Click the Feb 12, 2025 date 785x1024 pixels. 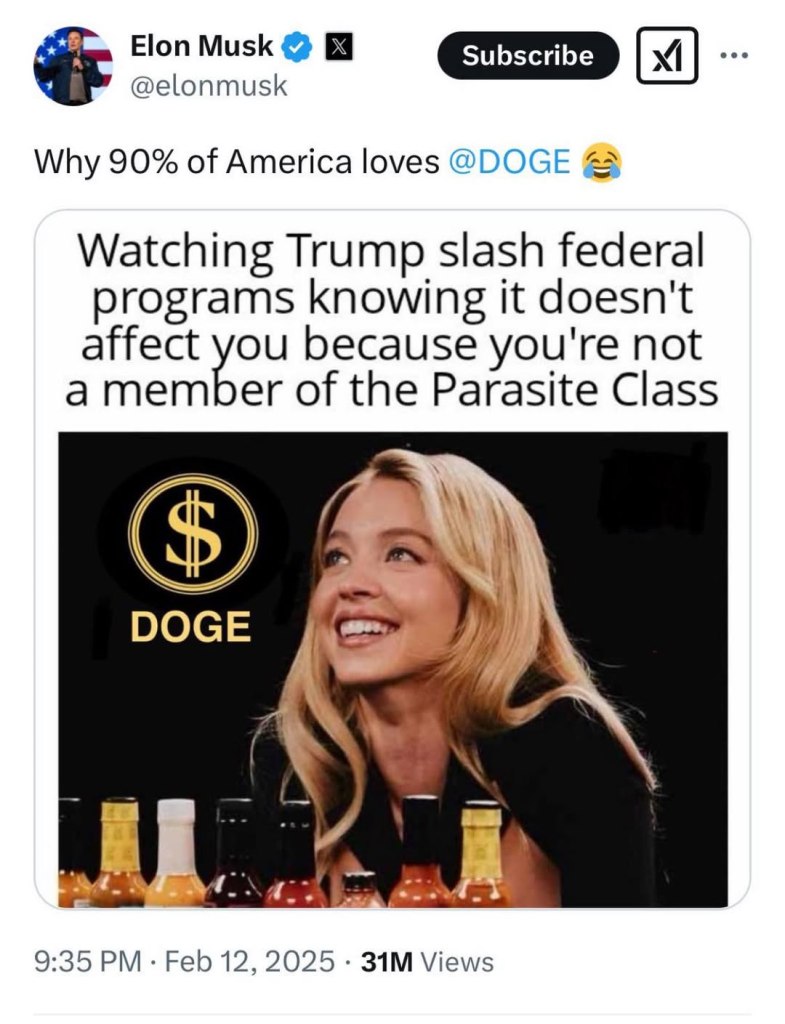tap(249, 961)
